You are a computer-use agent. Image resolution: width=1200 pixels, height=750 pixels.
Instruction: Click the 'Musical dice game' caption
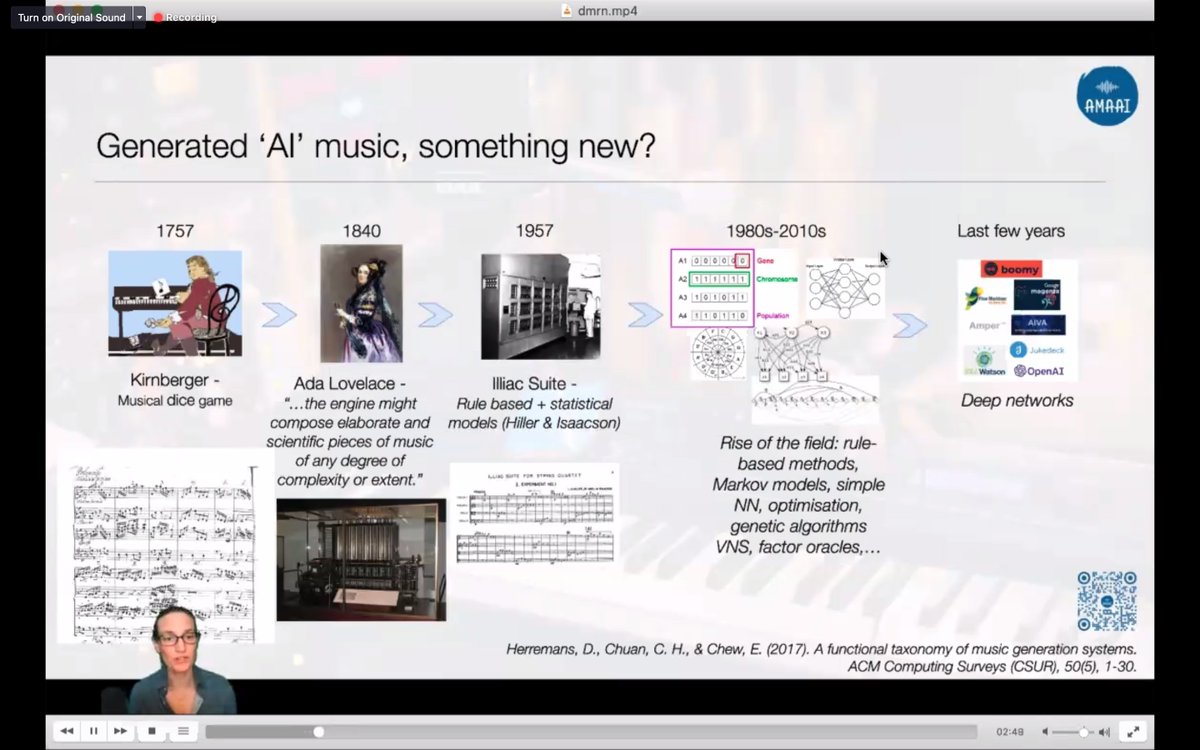tap(175, 401)
